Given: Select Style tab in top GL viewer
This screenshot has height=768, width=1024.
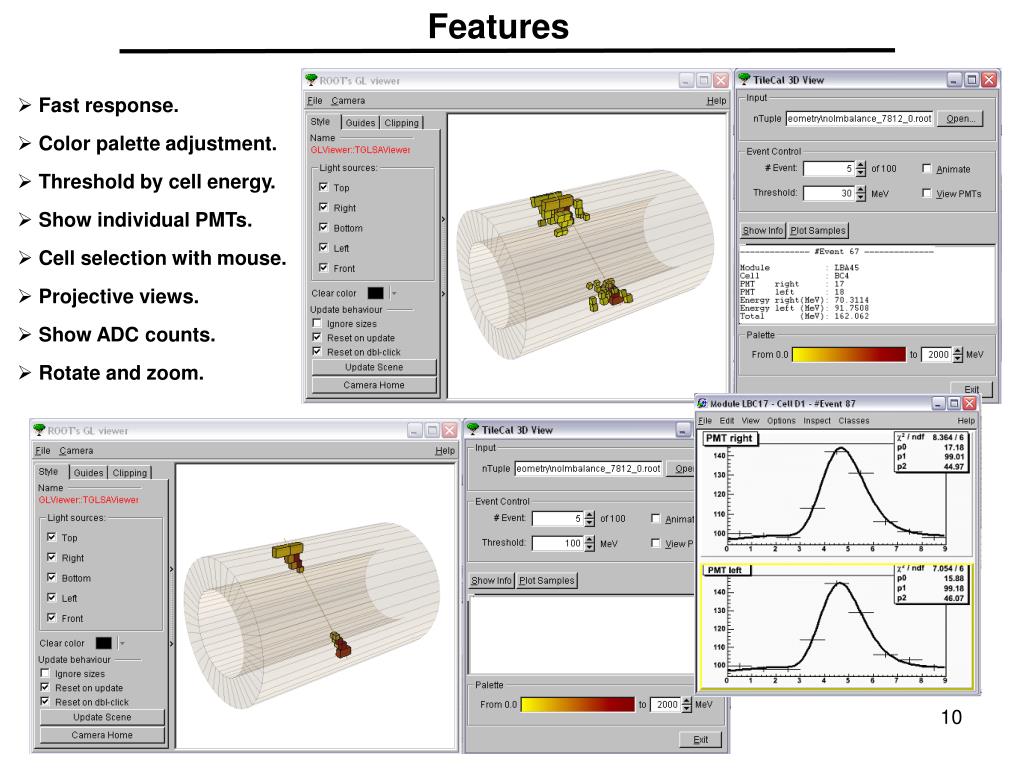Looking at the screenshot, I should [x=321, y=121].
